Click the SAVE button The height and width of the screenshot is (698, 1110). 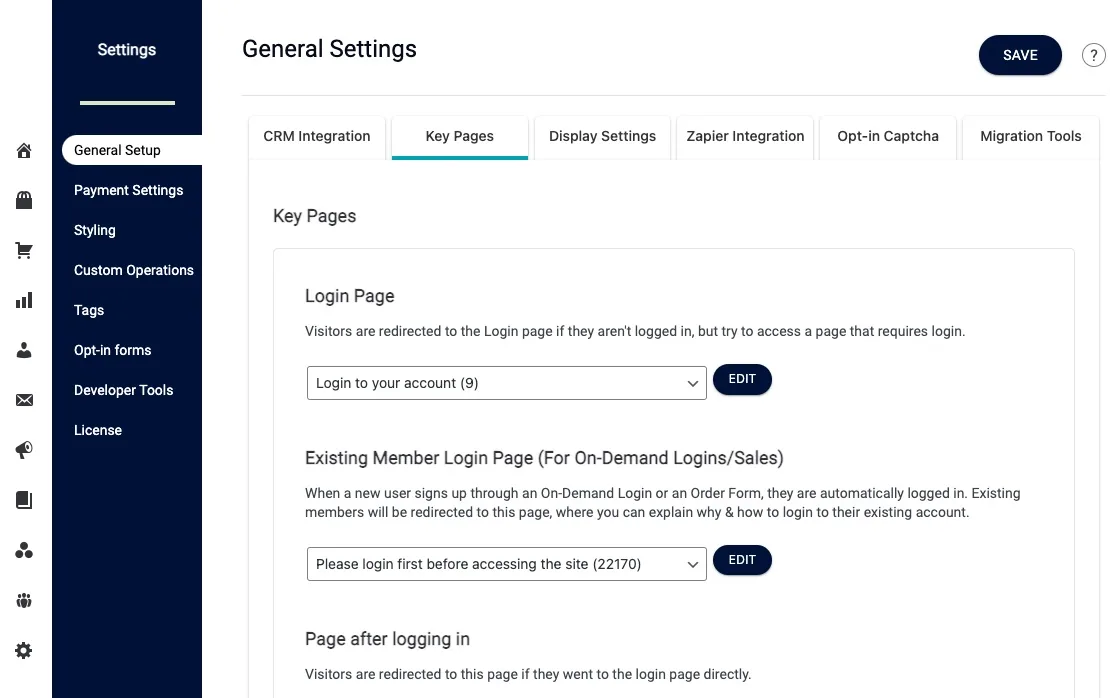click(1020, 55)
